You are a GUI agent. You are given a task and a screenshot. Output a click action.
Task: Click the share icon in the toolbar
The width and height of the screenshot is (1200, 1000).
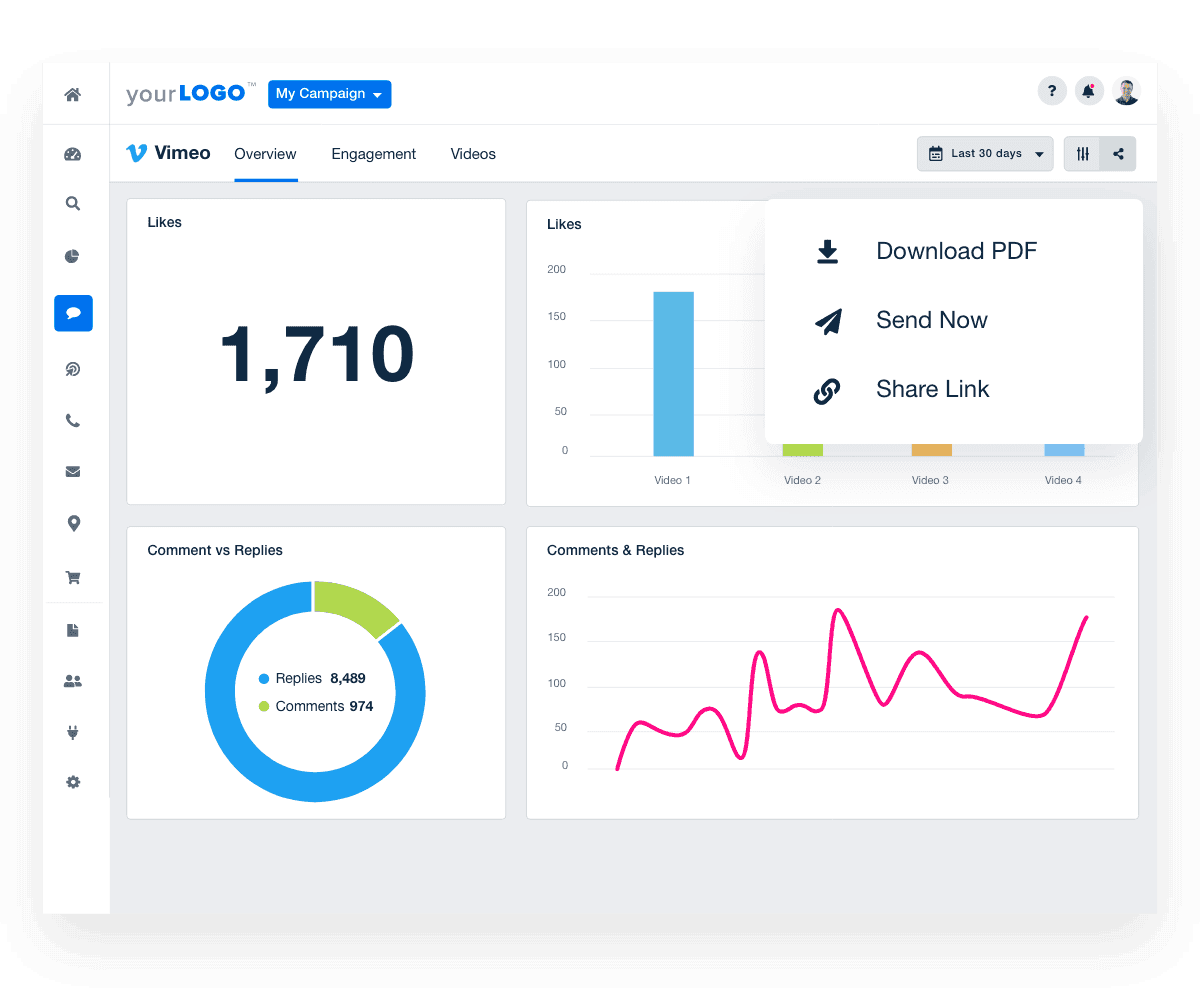[x=1118, y=153]
